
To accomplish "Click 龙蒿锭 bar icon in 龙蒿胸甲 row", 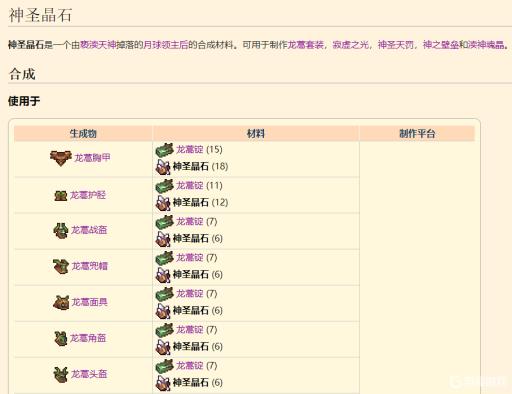I will click(x=165, y=150).
